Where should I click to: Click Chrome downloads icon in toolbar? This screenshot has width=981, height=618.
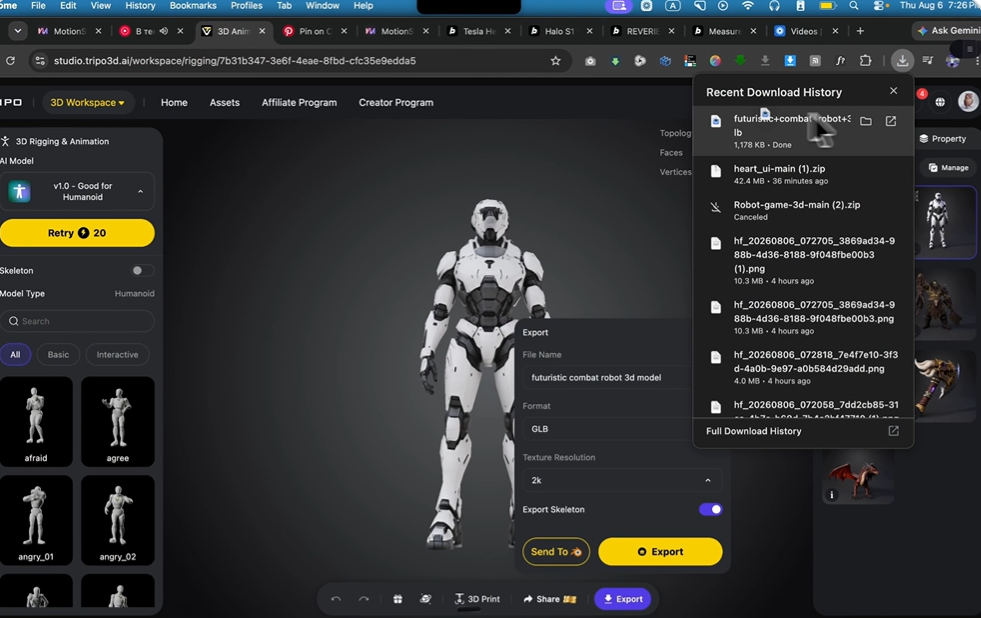point(902,61)
